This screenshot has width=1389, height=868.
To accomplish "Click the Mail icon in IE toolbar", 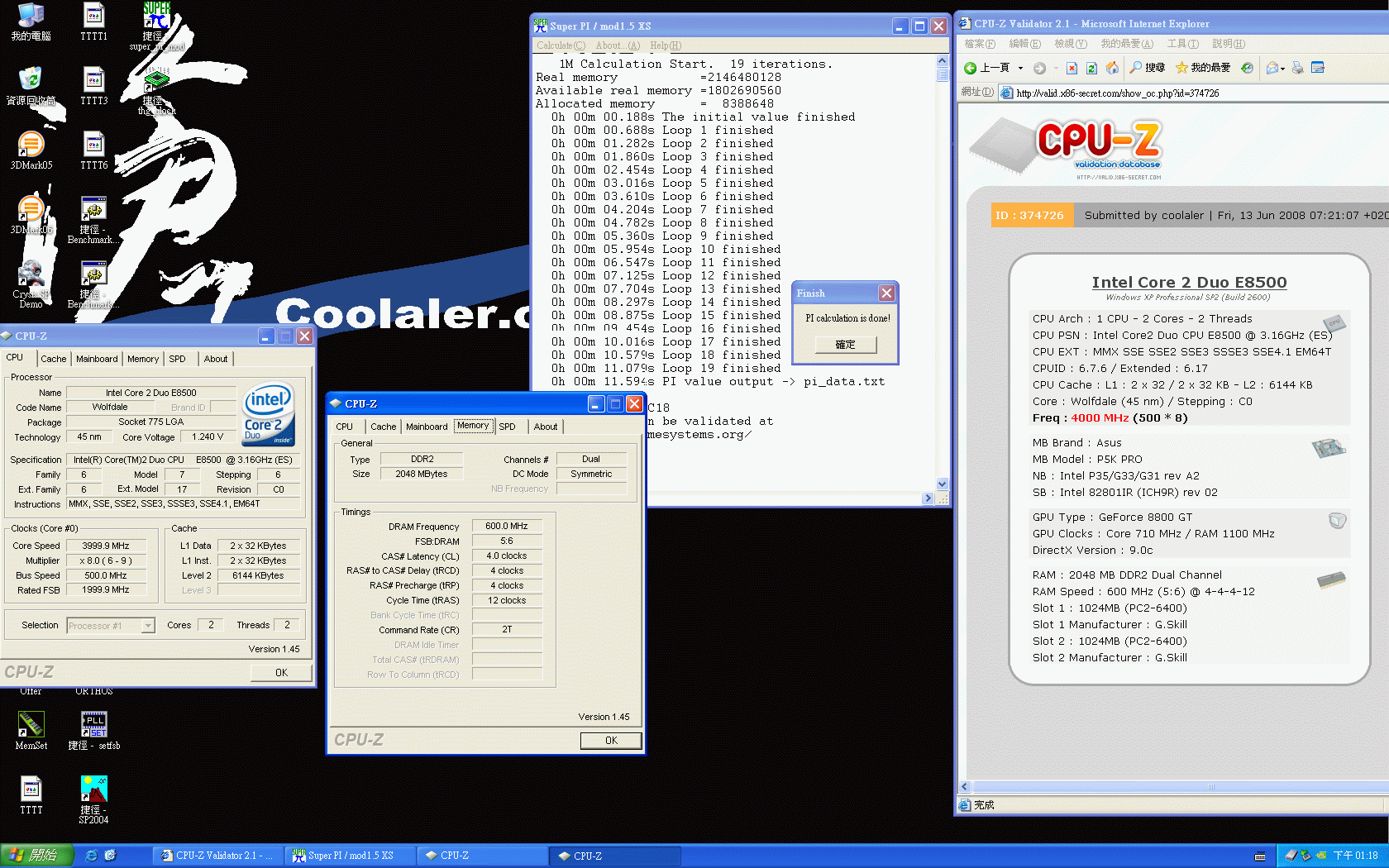I will coord(1272,68).
